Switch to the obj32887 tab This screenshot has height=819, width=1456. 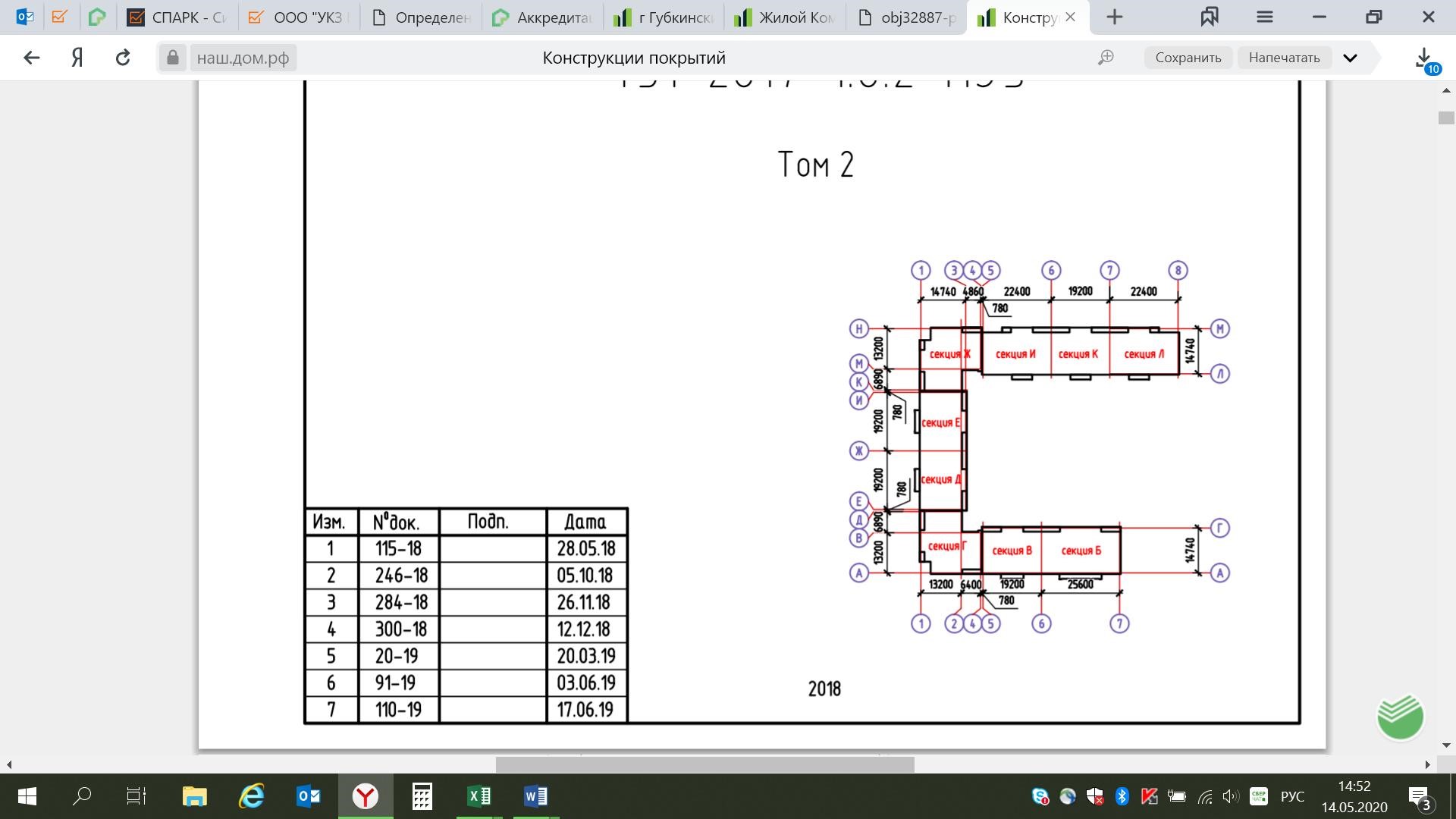click(x=906, y=17)
